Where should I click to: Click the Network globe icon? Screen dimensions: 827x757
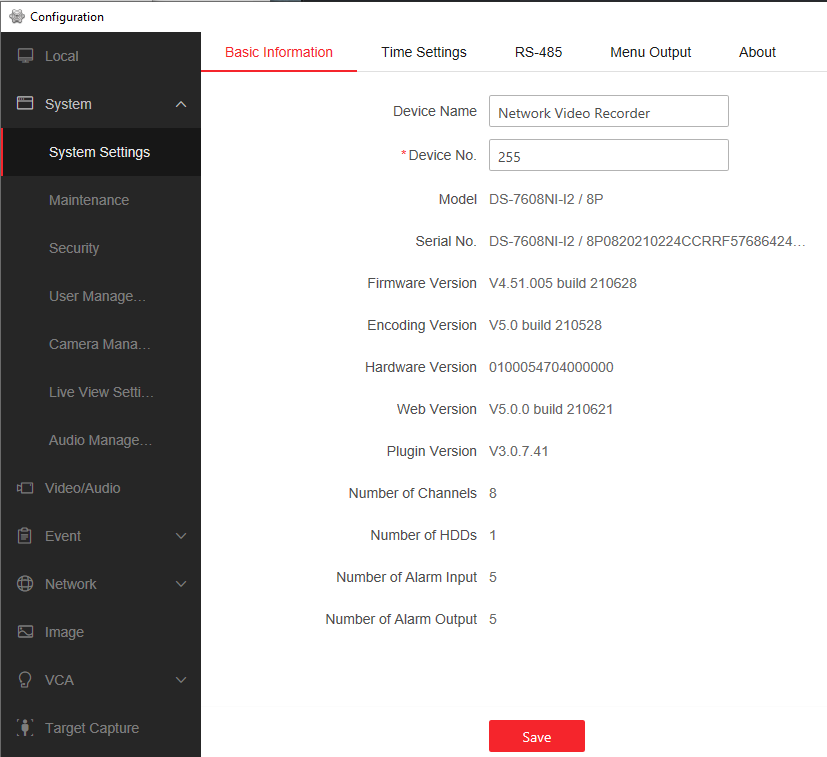(x=26, y=584)
